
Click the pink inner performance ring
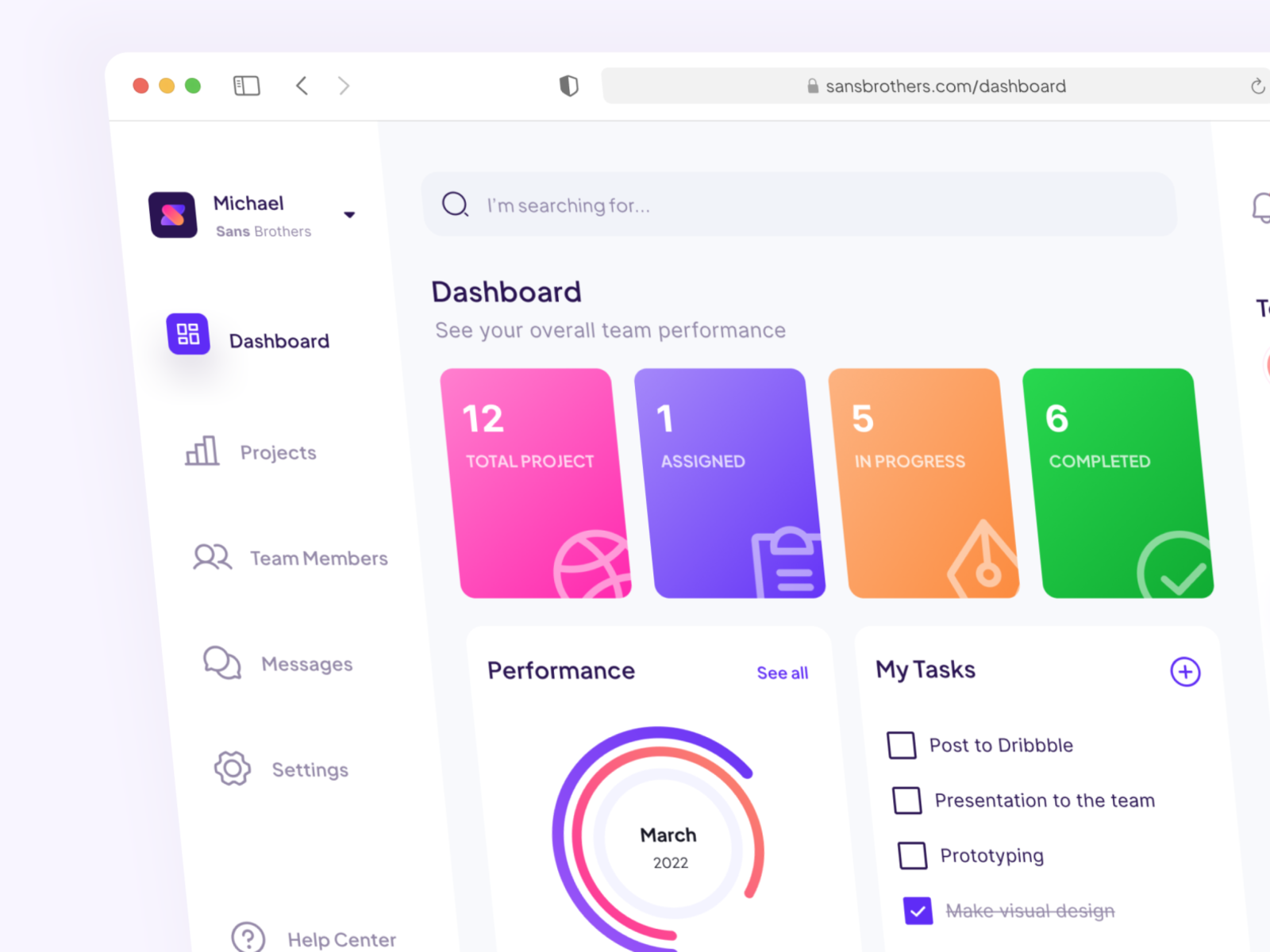[x=579, y=833]
